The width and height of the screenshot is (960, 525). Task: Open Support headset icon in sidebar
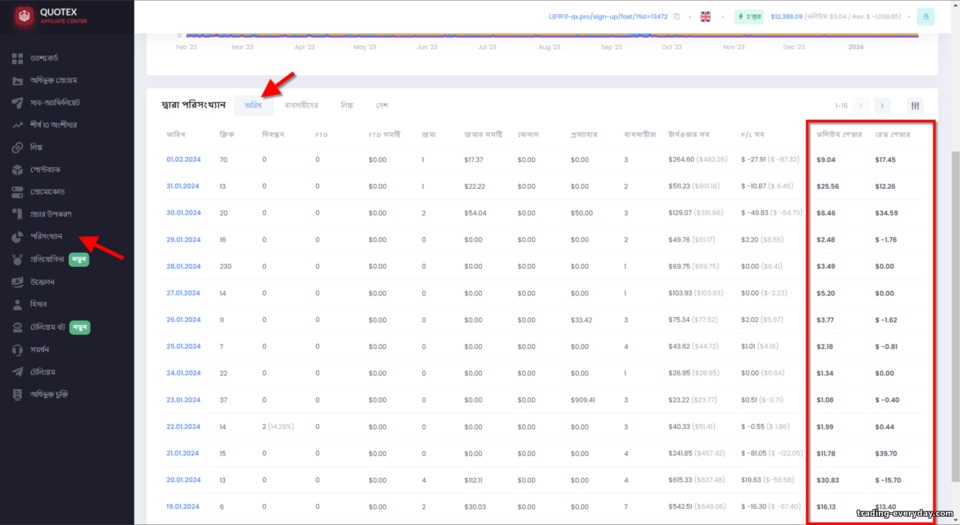17,350
